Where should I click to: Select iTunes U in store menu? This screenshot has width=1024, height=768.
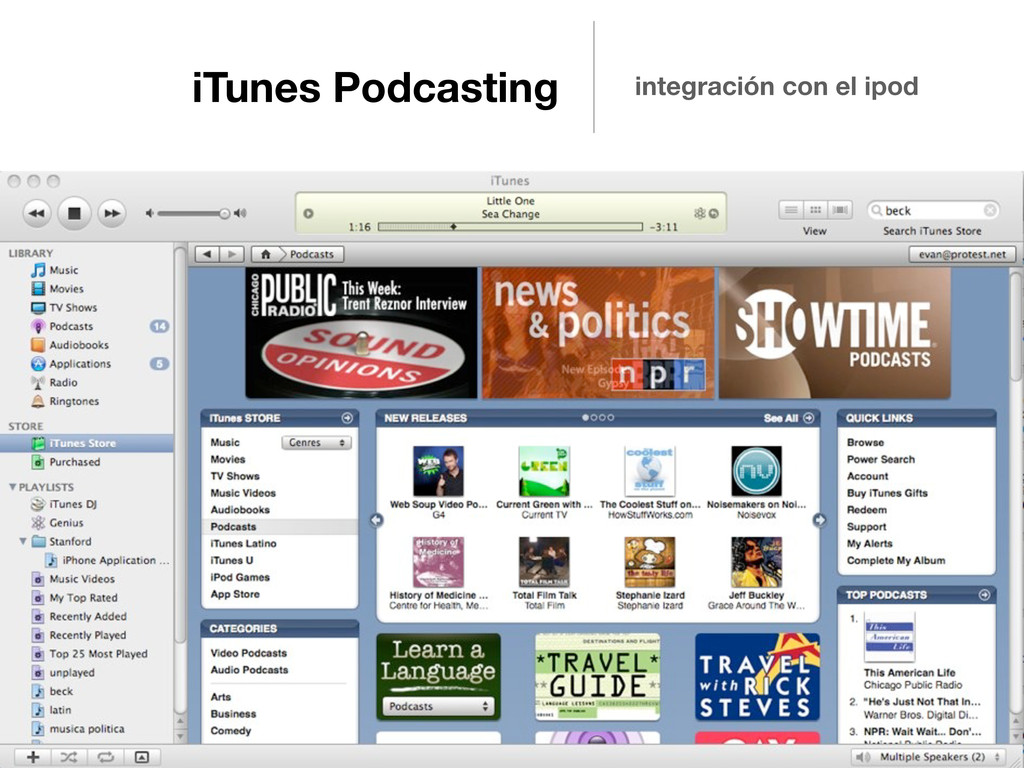tap(231, 560)
